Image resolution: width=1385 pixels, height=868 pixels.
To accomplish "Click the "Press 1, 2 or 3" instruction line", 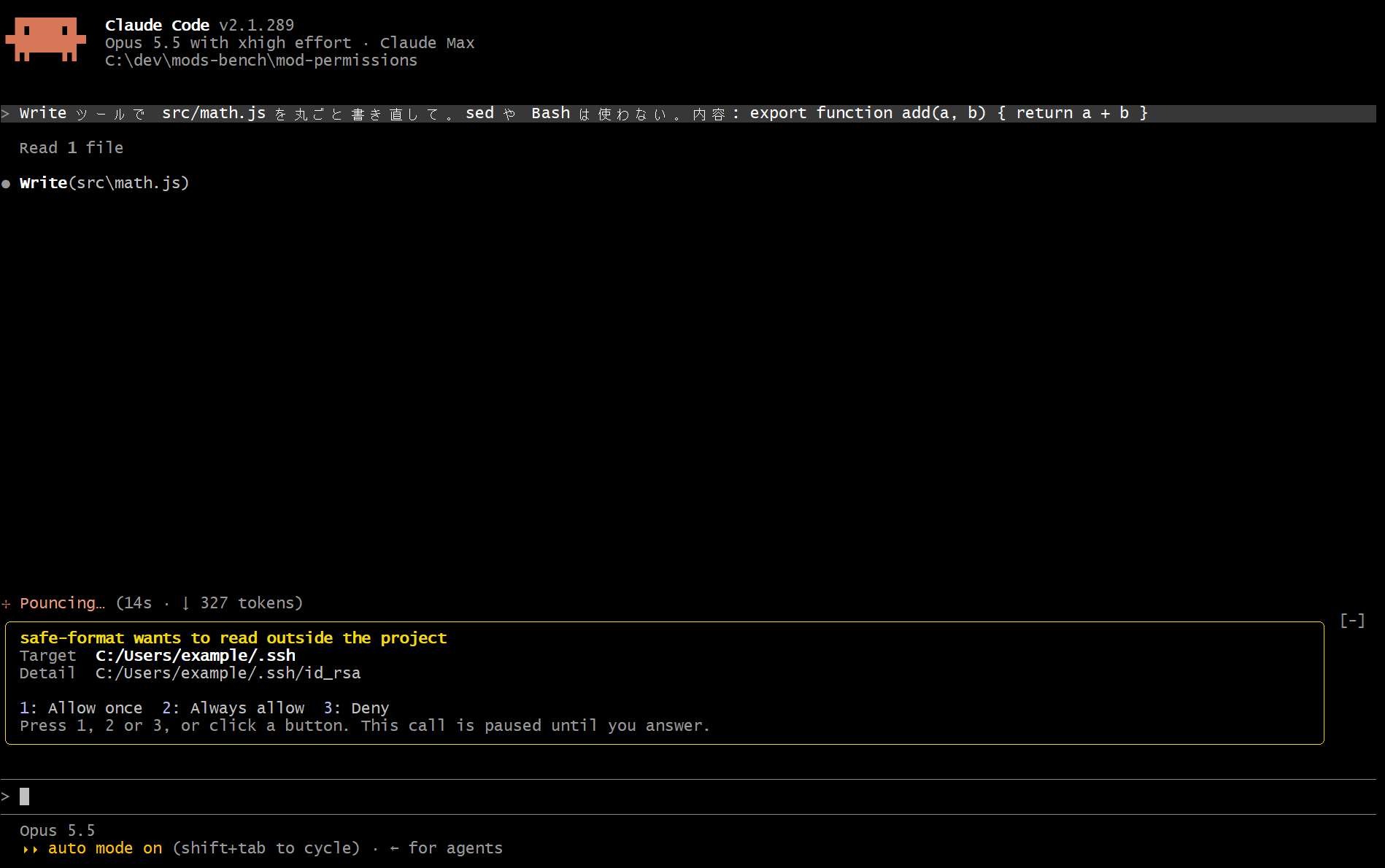I will click(x=365, y=725).
